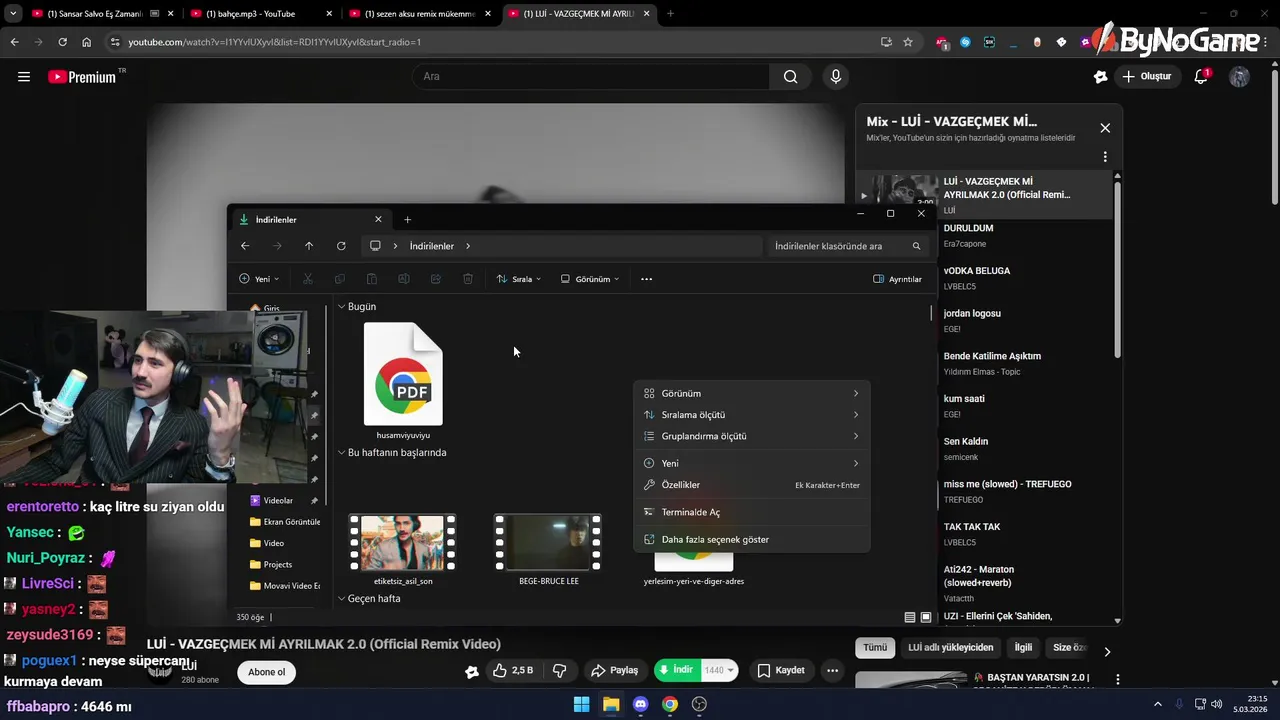
Task: Click the Delete trash icon in Explorer toolbar
Action: [468, 279]
